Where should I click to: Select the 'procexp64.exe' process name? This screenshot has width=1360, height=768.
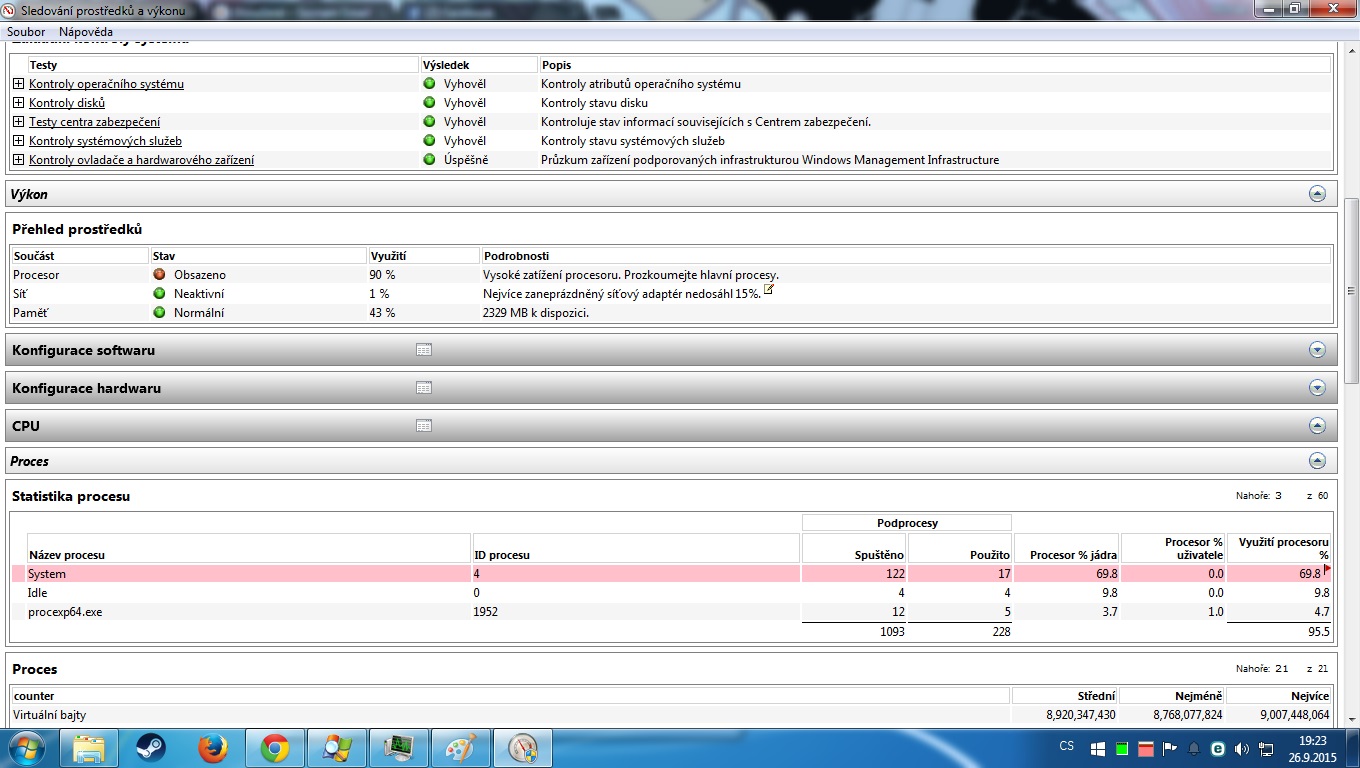coord(65,612)
